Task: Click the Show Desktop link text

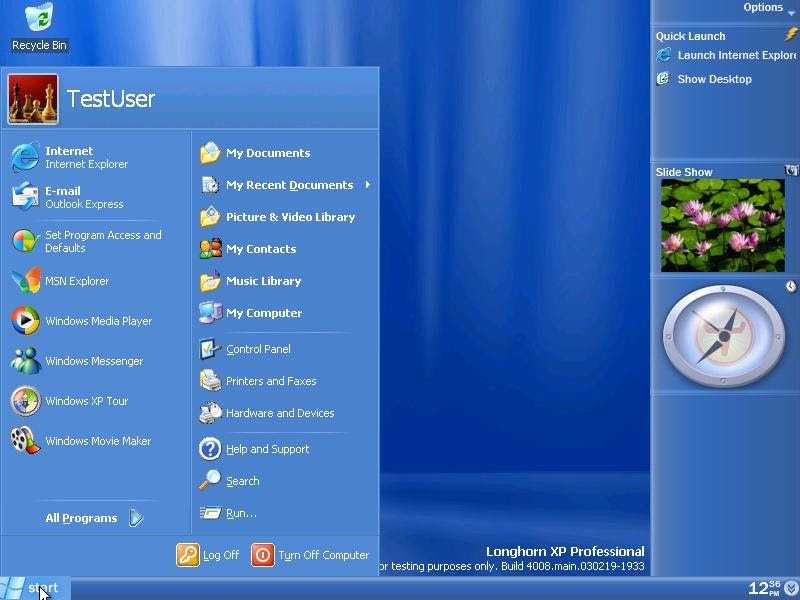Action: 714,79
